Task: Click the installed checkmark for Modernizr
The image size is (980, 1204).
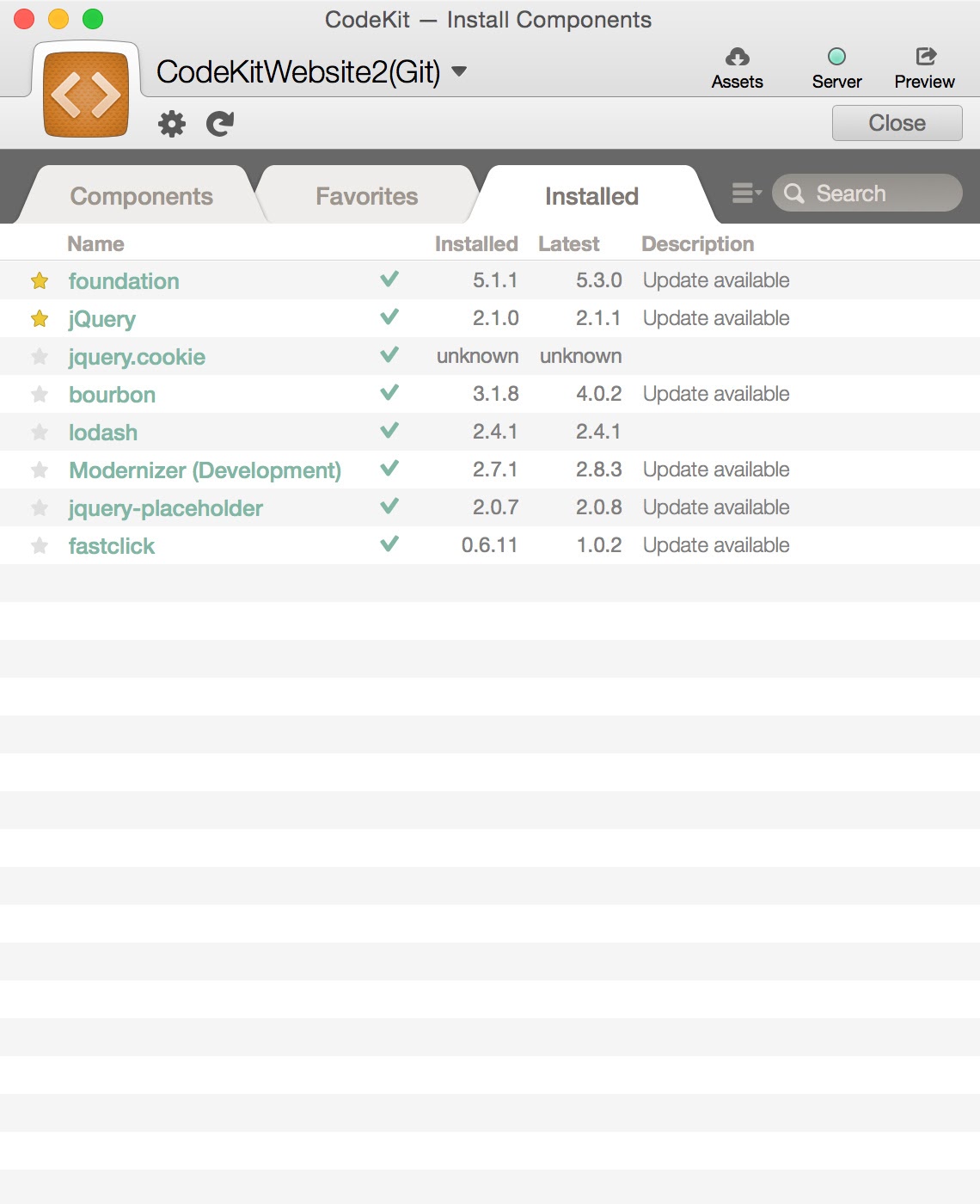Action: 389,468
